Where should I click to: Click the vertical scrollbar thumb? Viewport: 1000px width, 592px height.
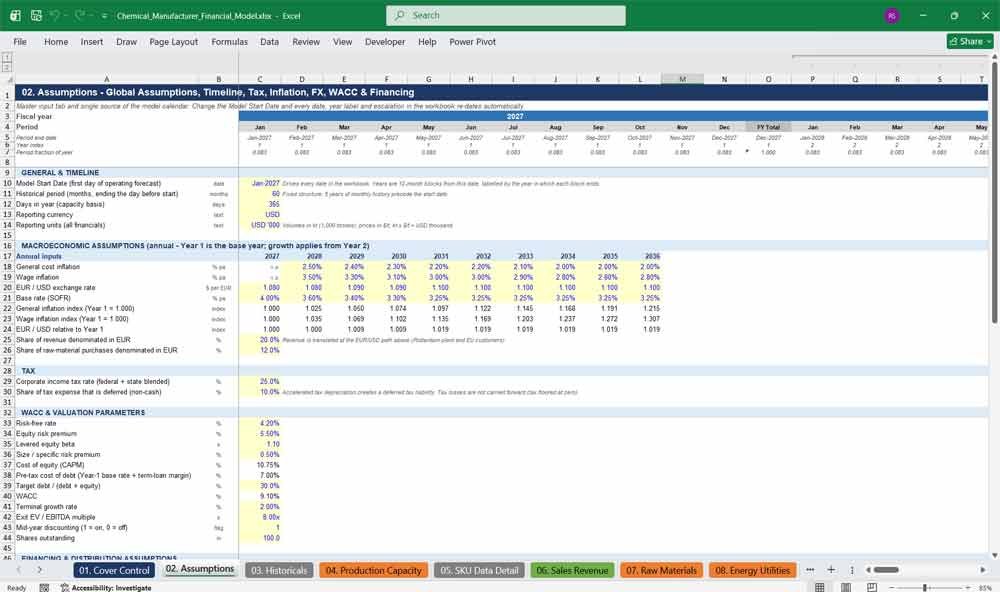click(994, 193)
